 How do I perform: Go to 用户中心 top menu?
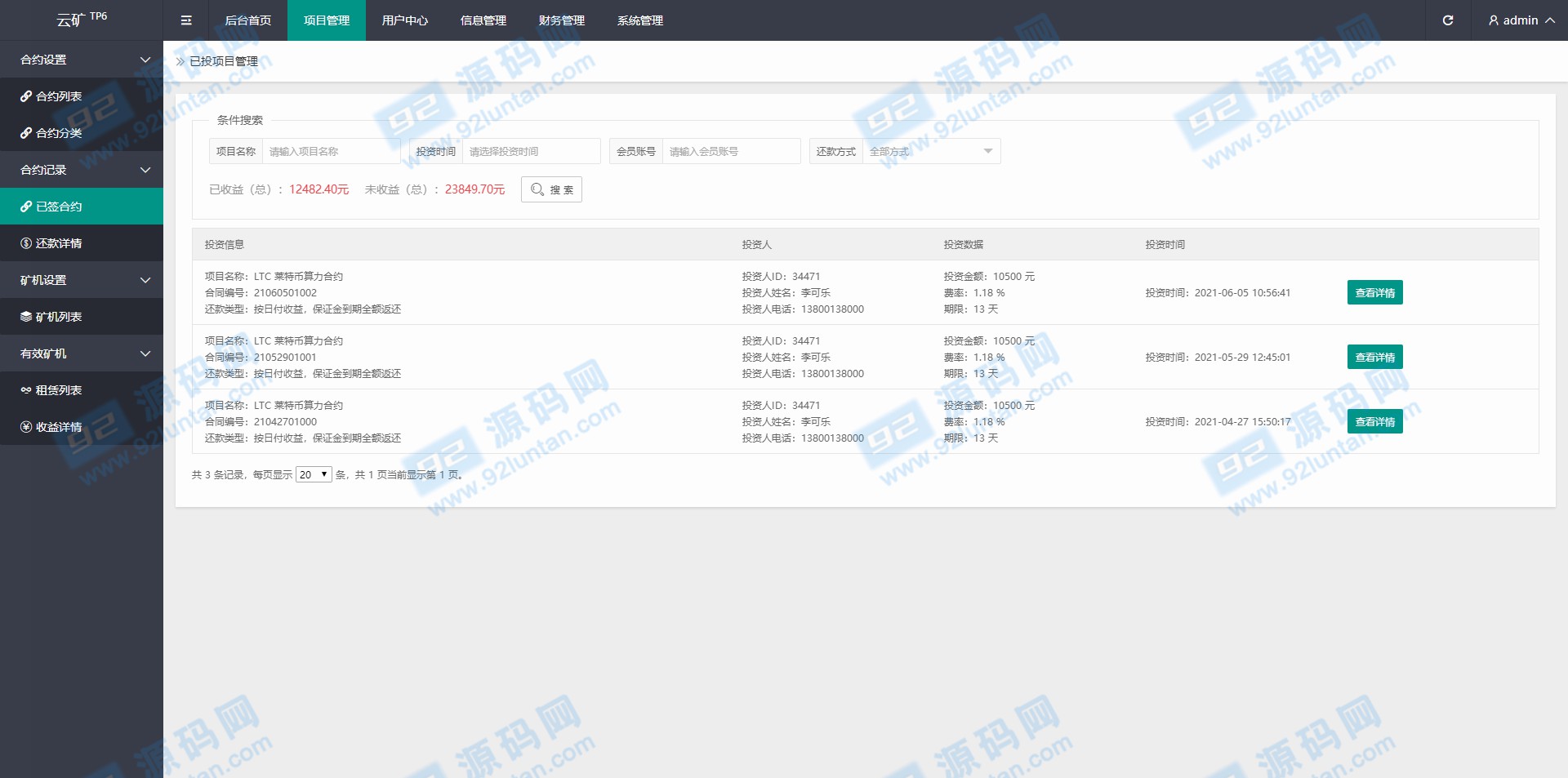pyautogui.click(x=405, y=20)
